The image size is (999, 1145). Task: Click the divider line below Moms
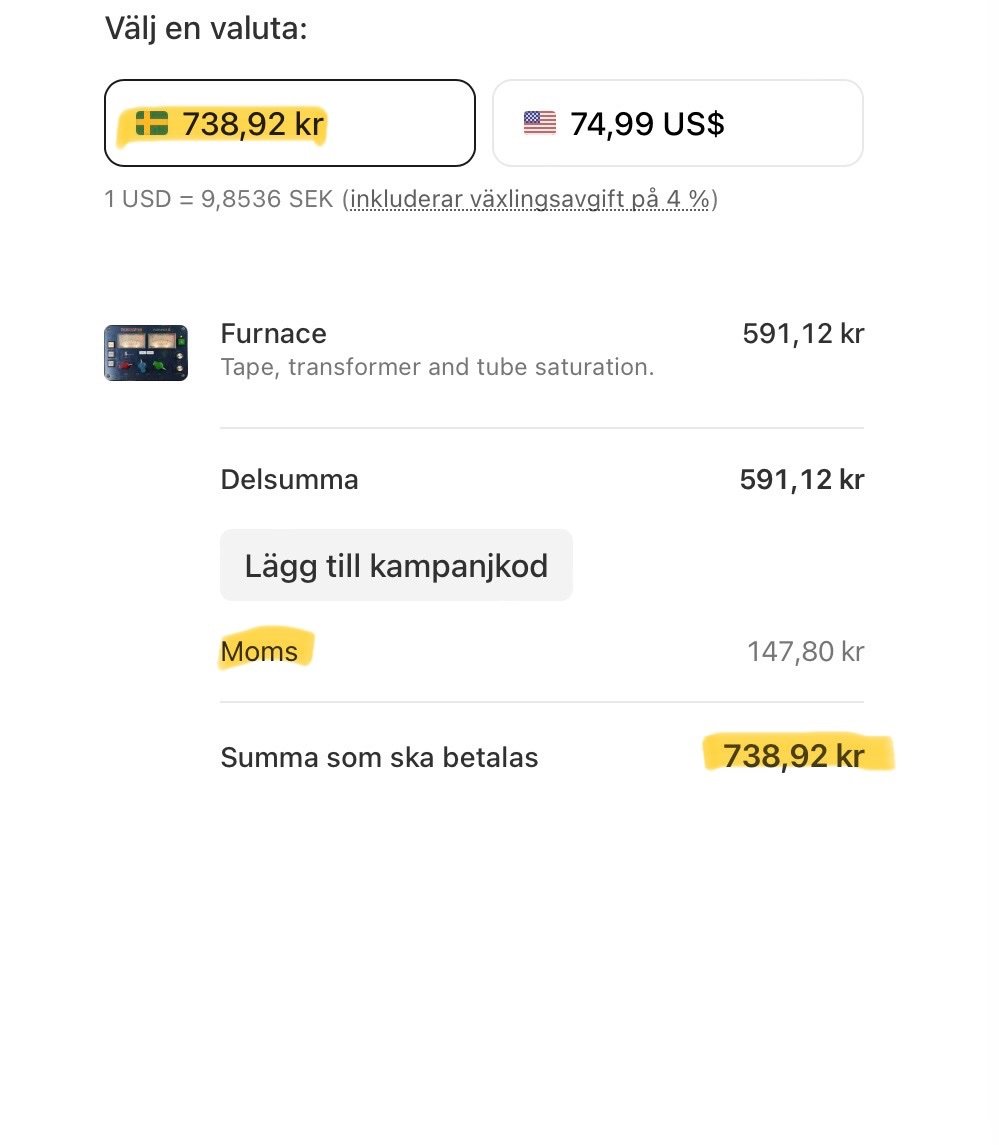point(541,702)
